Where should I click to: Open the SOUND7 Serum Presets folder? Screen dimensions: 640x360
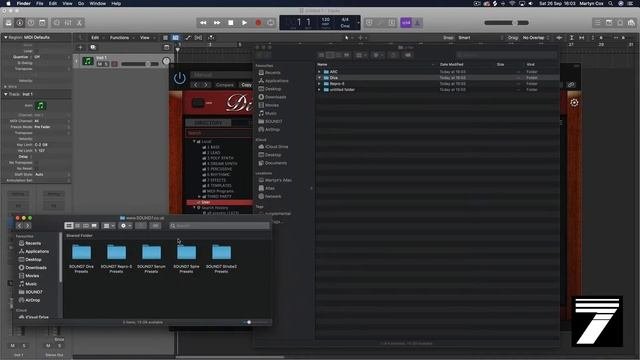(151, 258)
